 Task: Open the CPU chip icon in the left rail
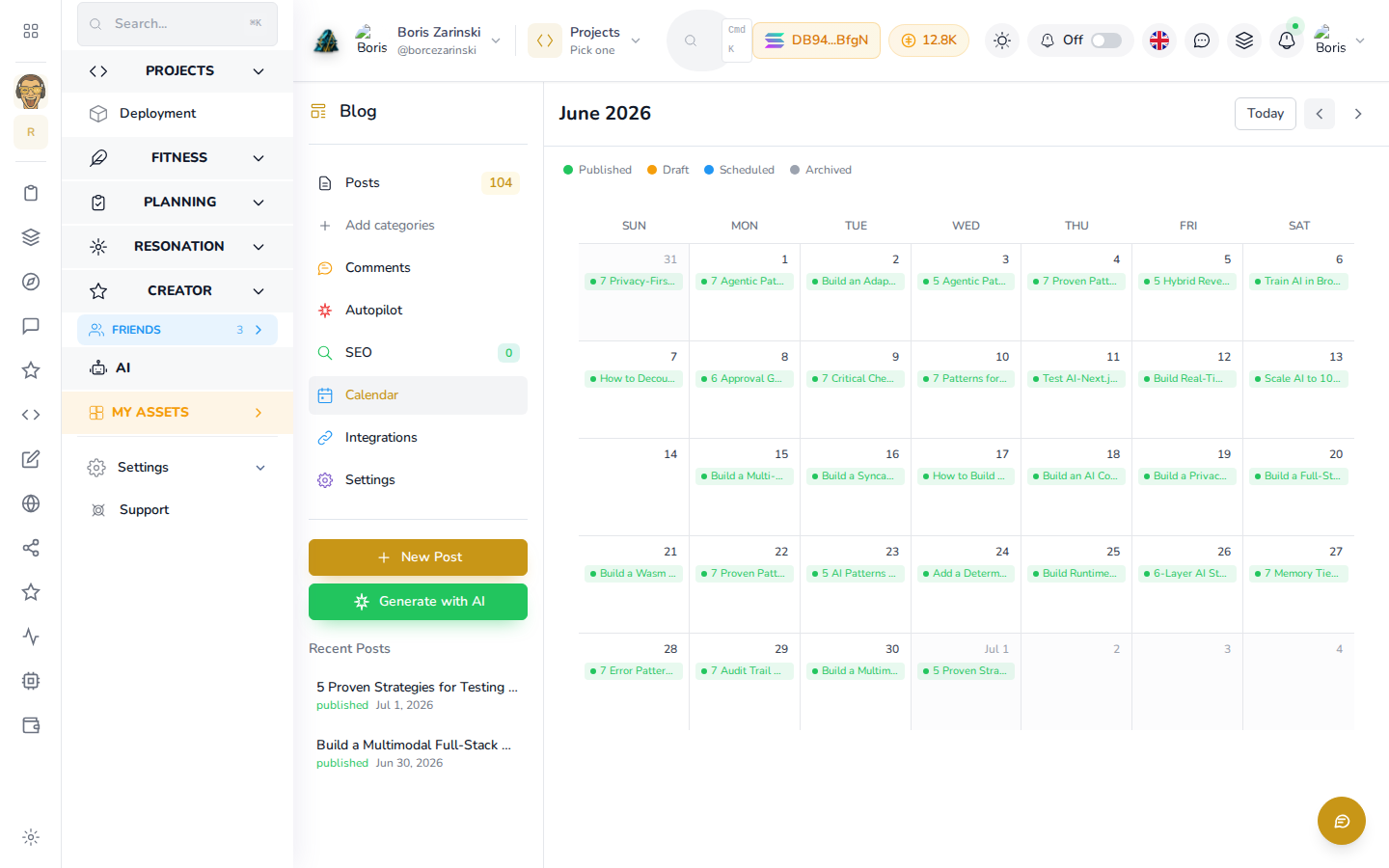(31, 681)
